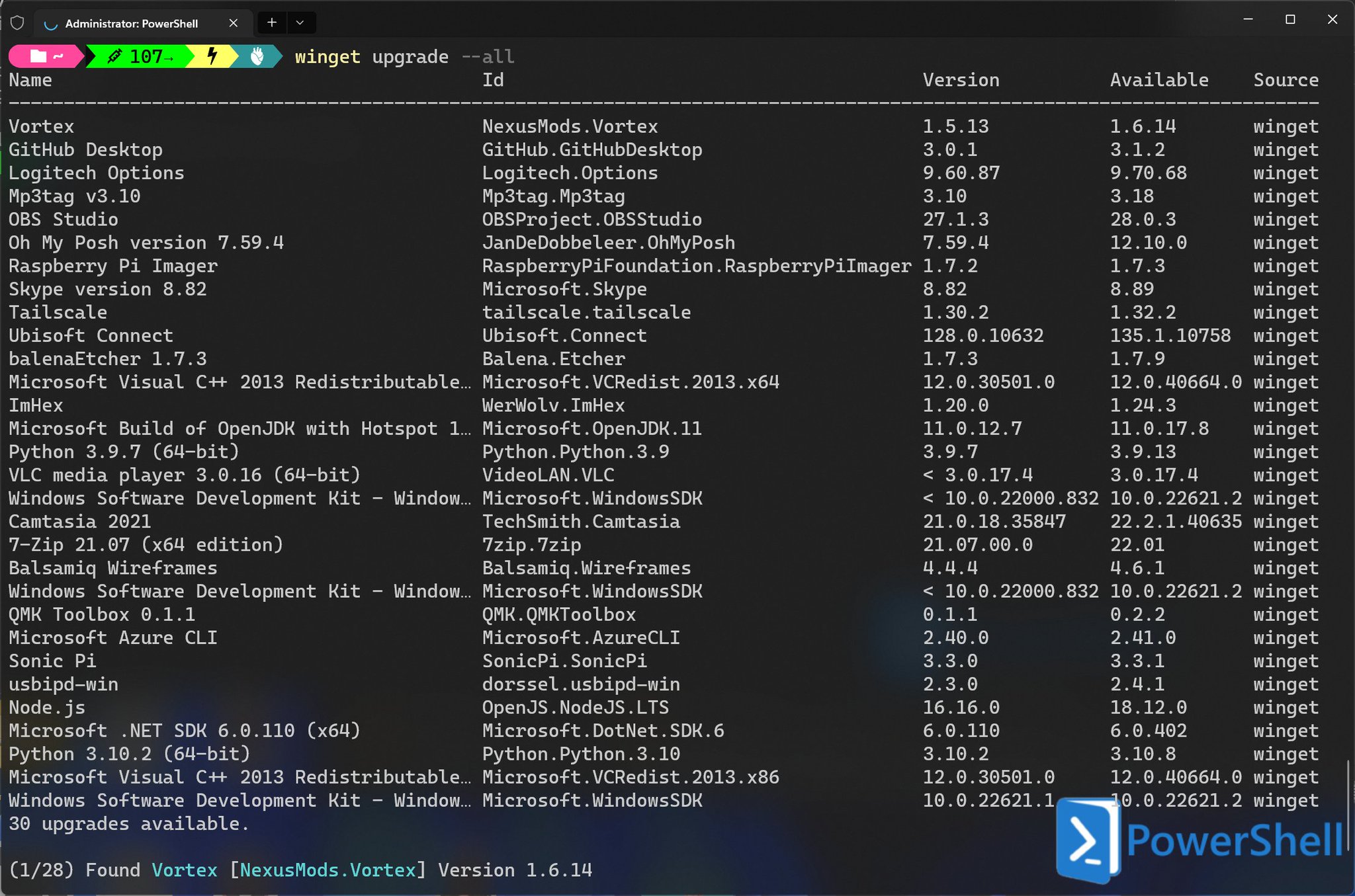
Task: Click '30 upgrades available.' message
Action: point(129,824)
